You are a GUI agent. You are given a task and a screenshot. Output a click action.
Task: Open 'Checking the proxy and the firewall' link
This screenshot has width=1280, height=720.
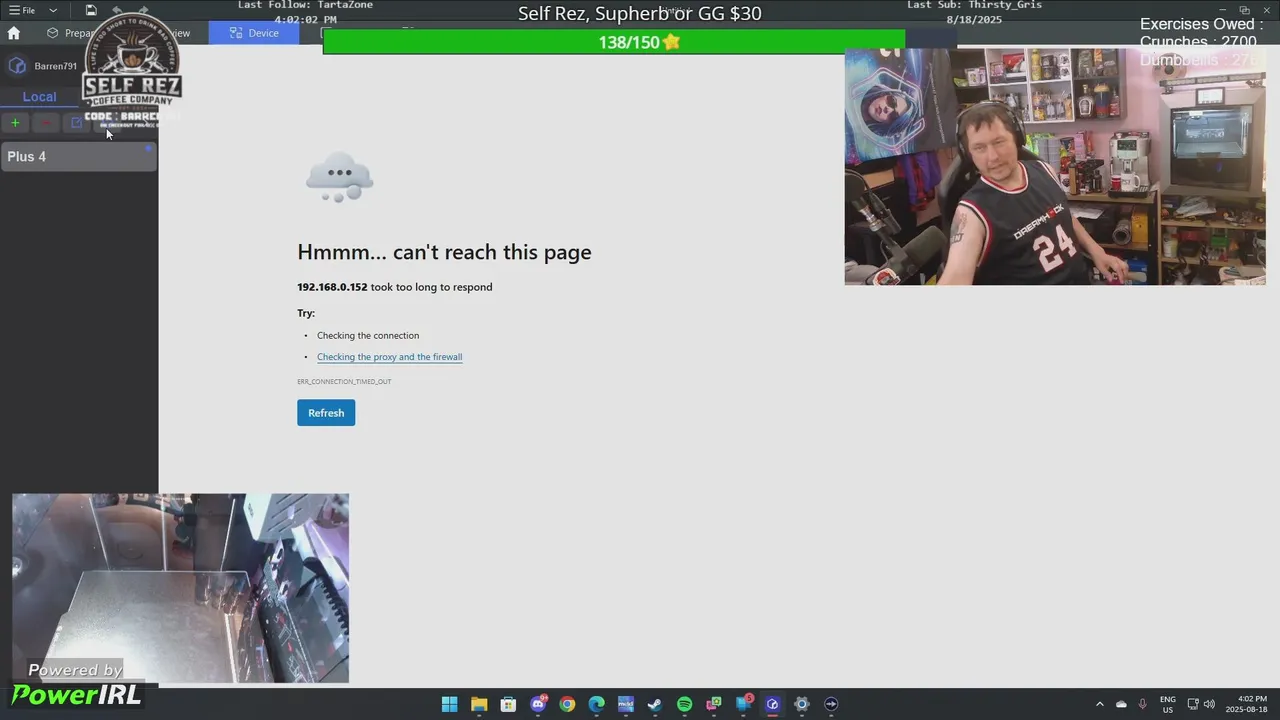coord(389,357)
